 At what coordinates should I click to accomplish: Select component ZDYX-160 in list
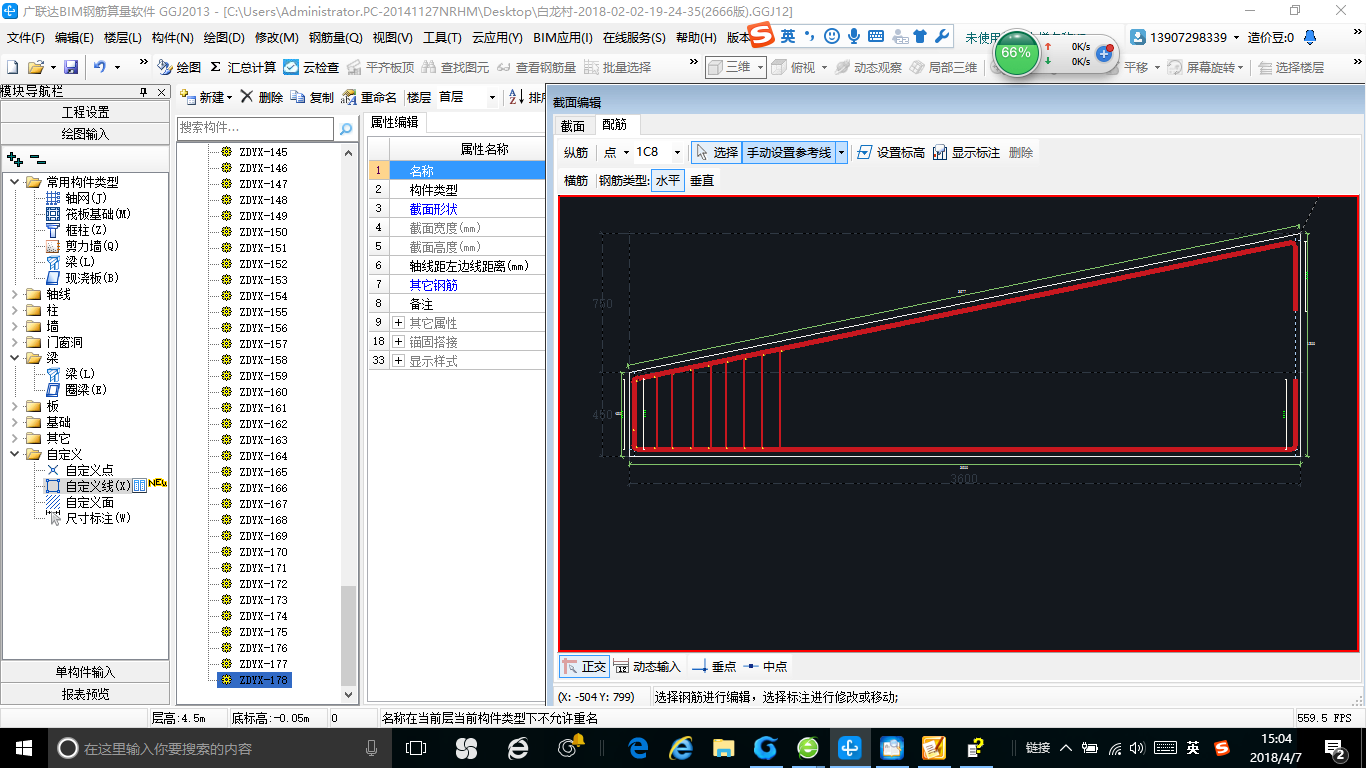pos(263,392)
